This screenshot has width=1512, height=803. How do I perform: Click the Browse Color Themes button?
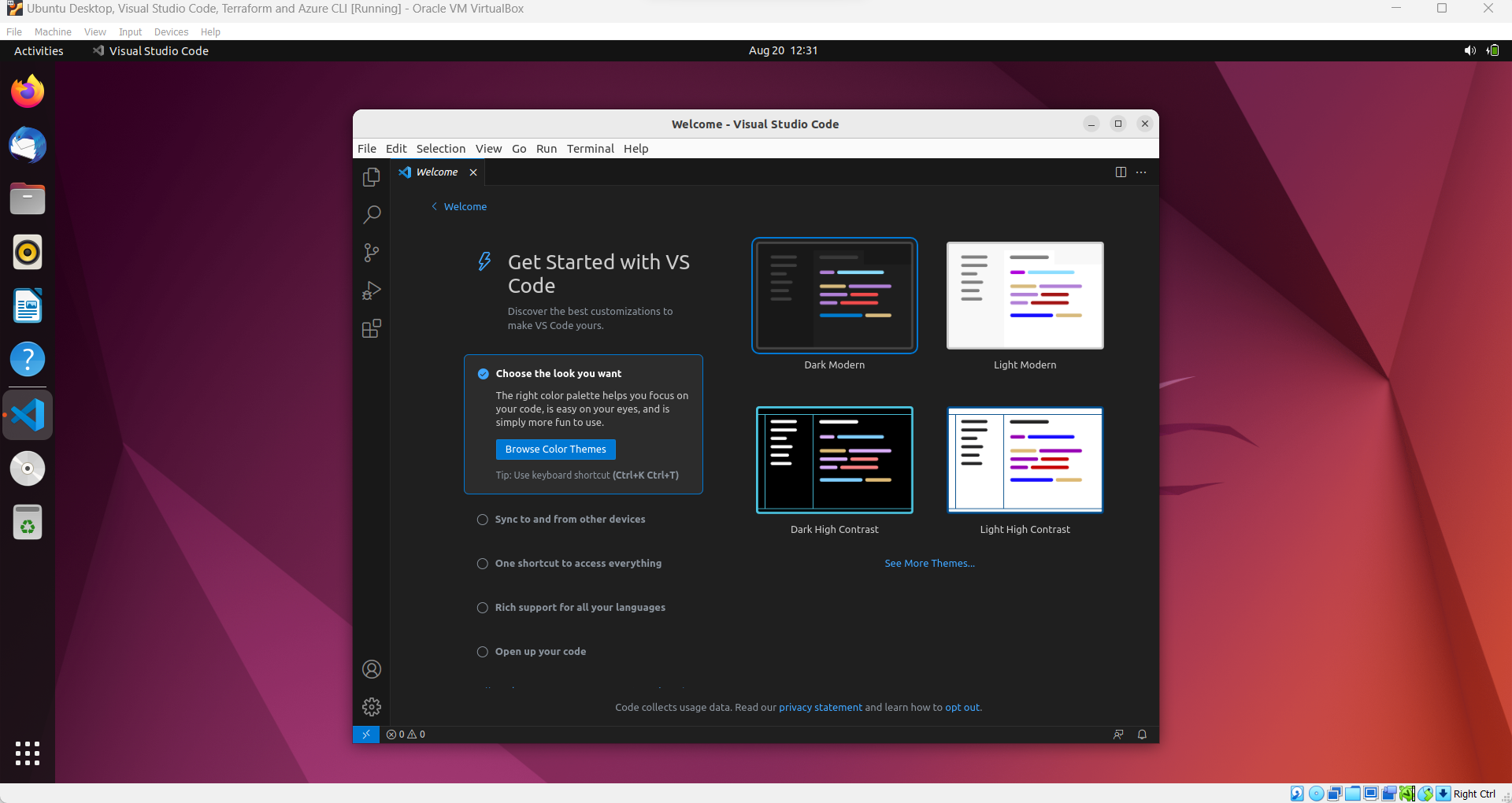point(555,449)
